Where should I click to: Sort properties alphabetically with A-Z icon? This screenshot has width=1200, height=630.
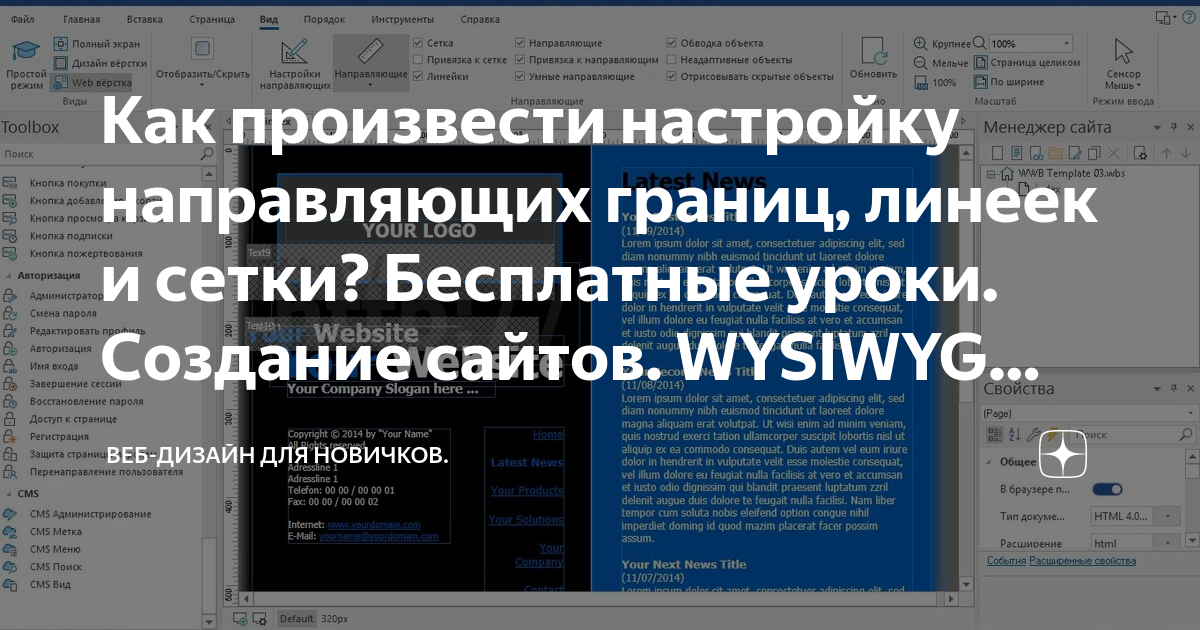pos(1013,434)
